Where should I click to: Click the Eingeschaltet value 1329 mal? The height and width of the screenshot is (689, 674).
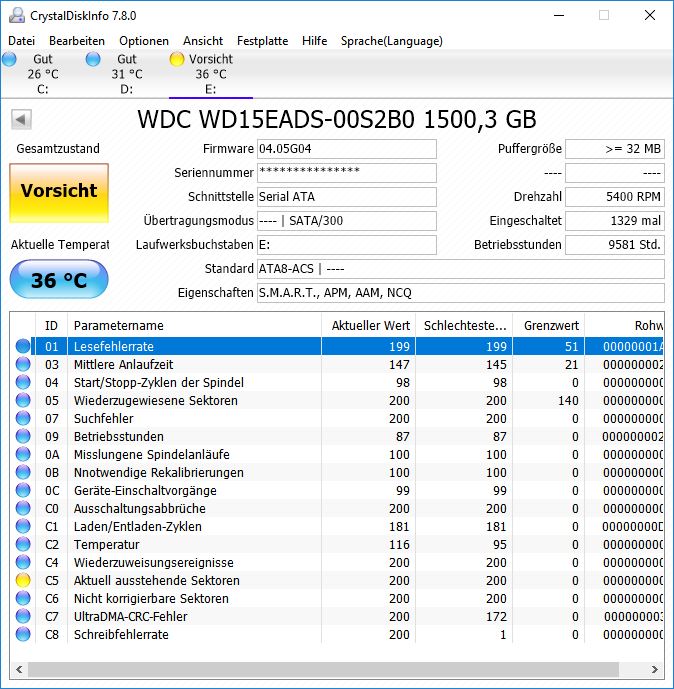pos(615,221)
